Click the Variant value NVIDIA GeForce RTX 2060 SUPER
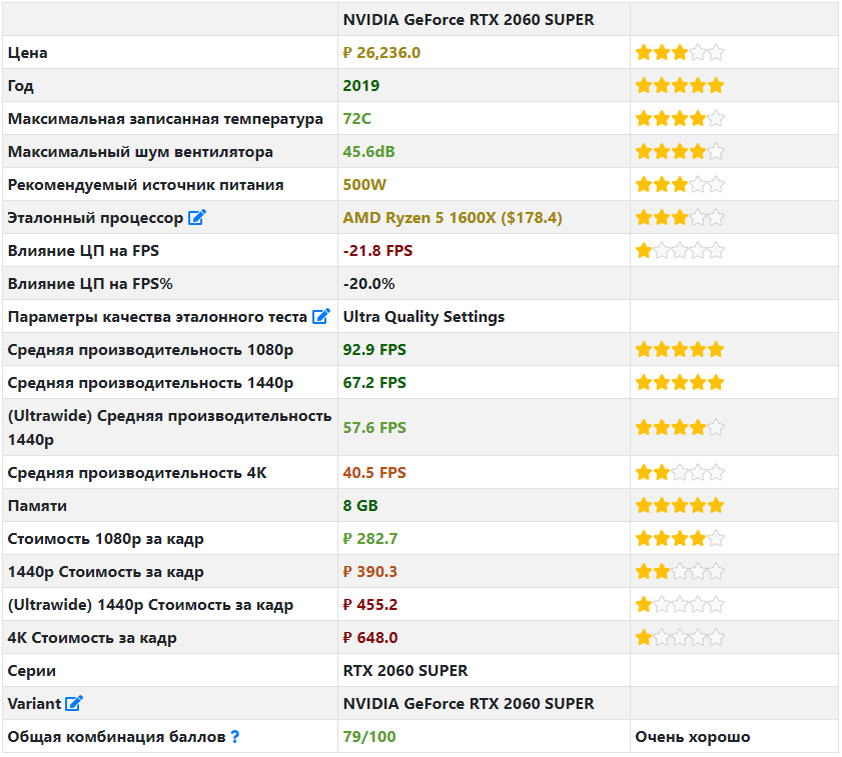842x757 pixels. click(x=469, y=703)
